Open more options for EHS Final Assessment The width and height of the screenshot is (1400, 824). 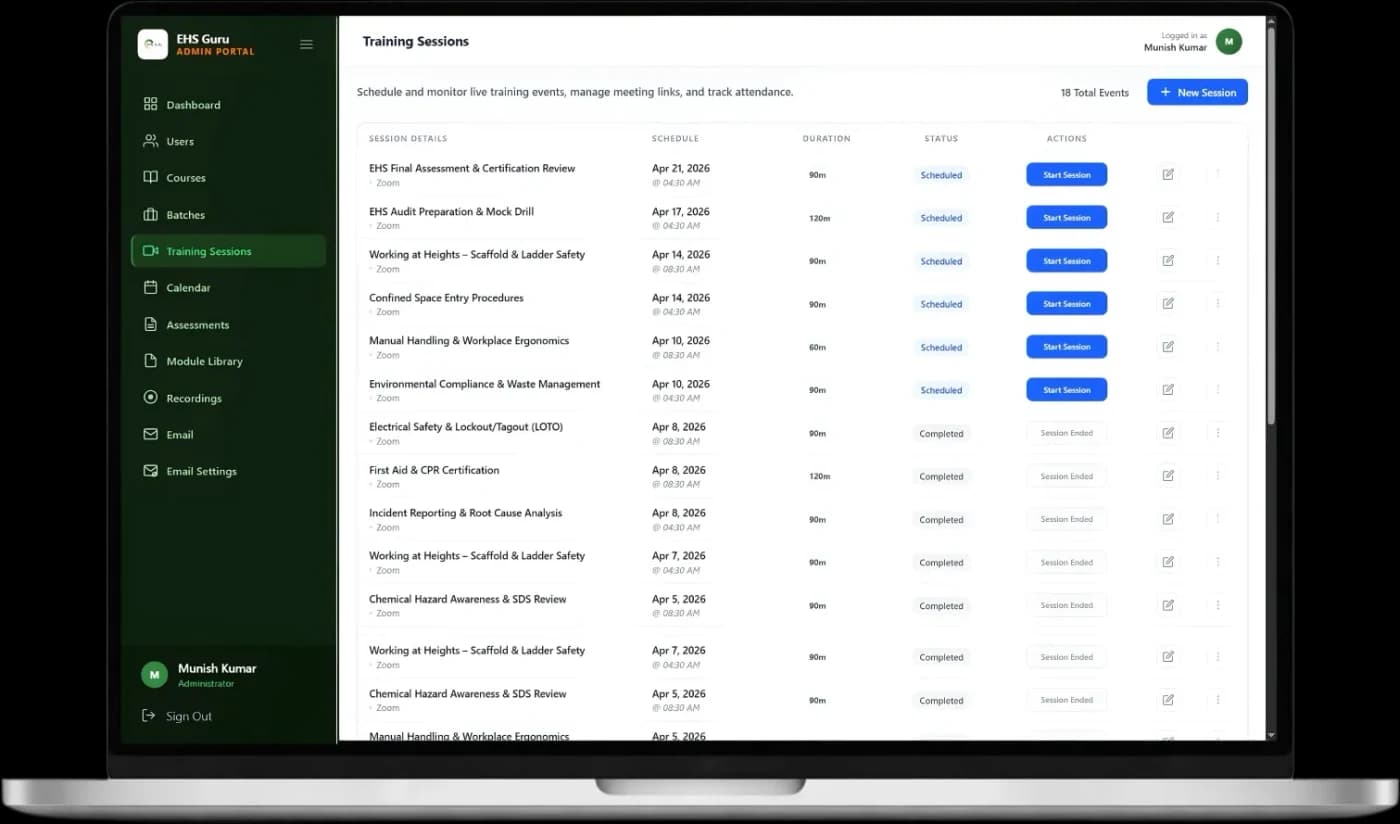pos(1218,175)
